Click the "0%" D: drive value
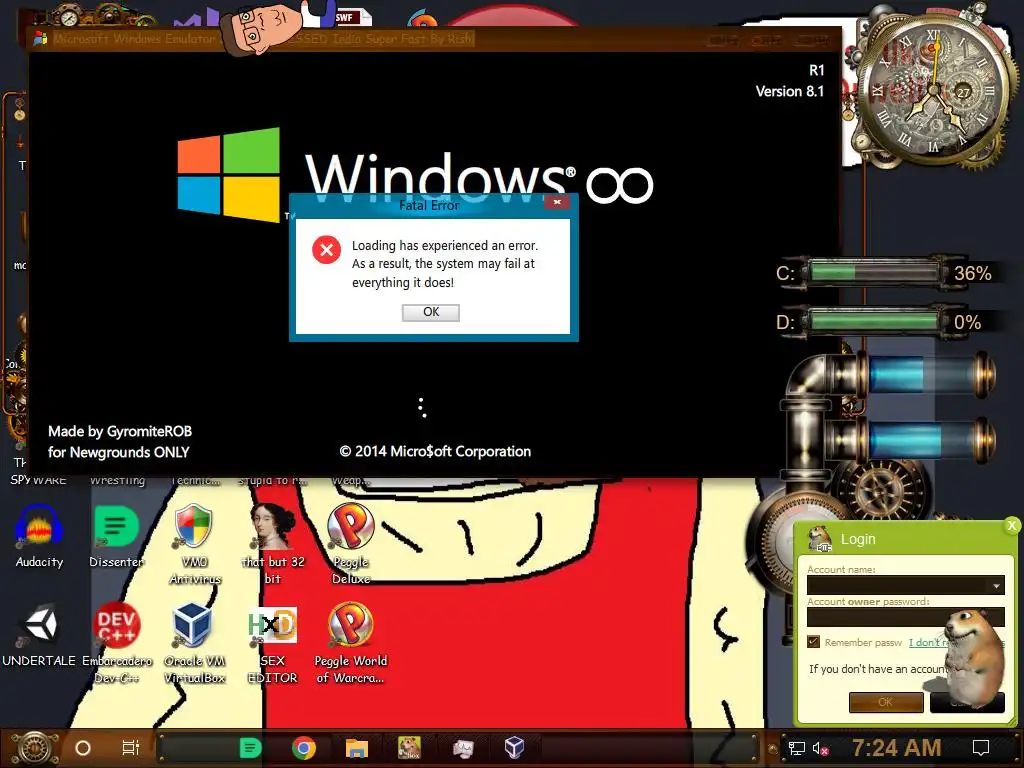The image size is (1024, 768). click(x=967, y=322)
